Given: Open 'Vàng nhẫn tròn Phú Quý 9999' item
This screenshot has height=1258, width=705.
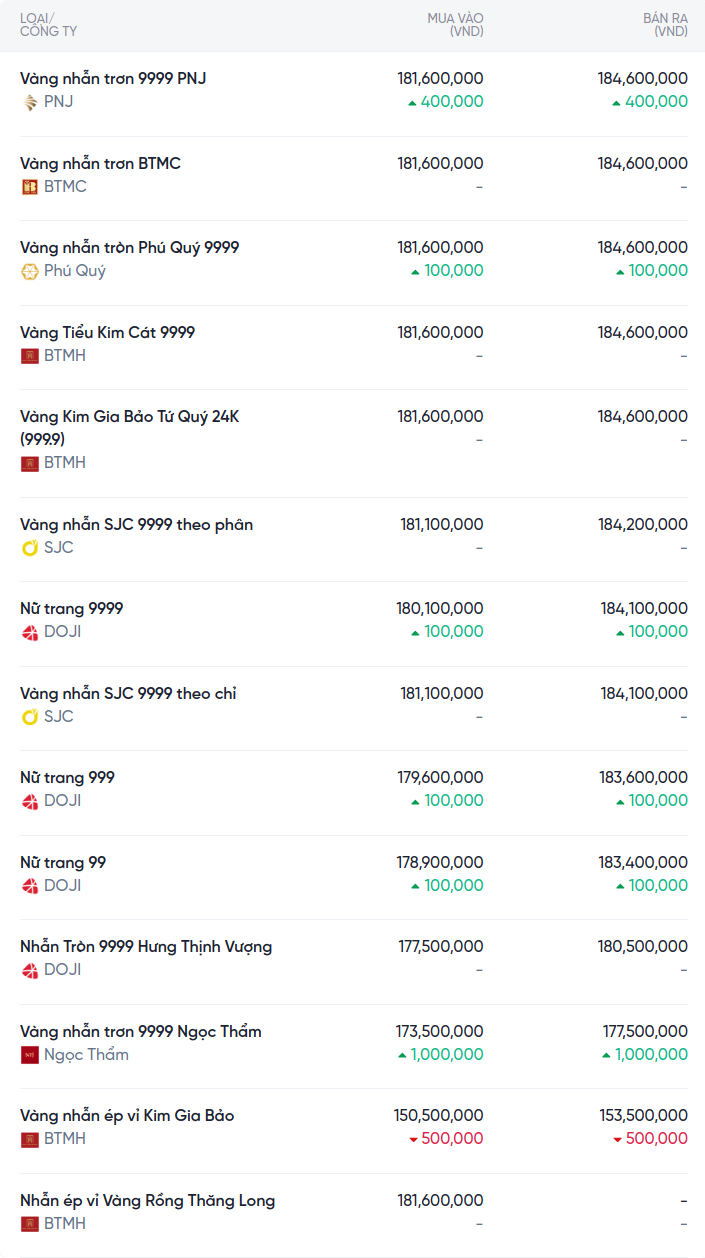Looking at the screenshot, I should (x=130, y=248).
